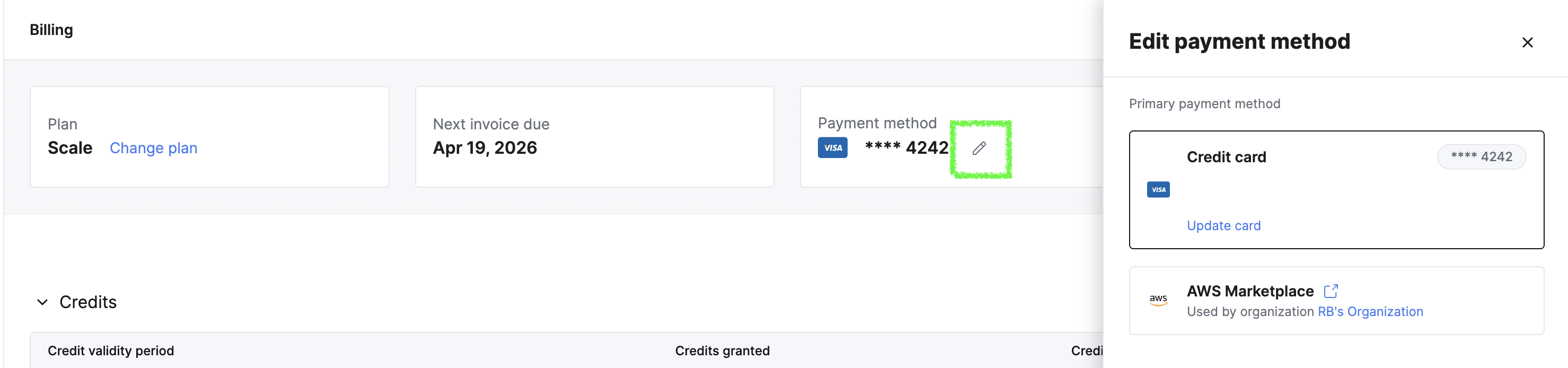Click the Credits granted column header
The image size is (1568, 368).
point(722,351)
